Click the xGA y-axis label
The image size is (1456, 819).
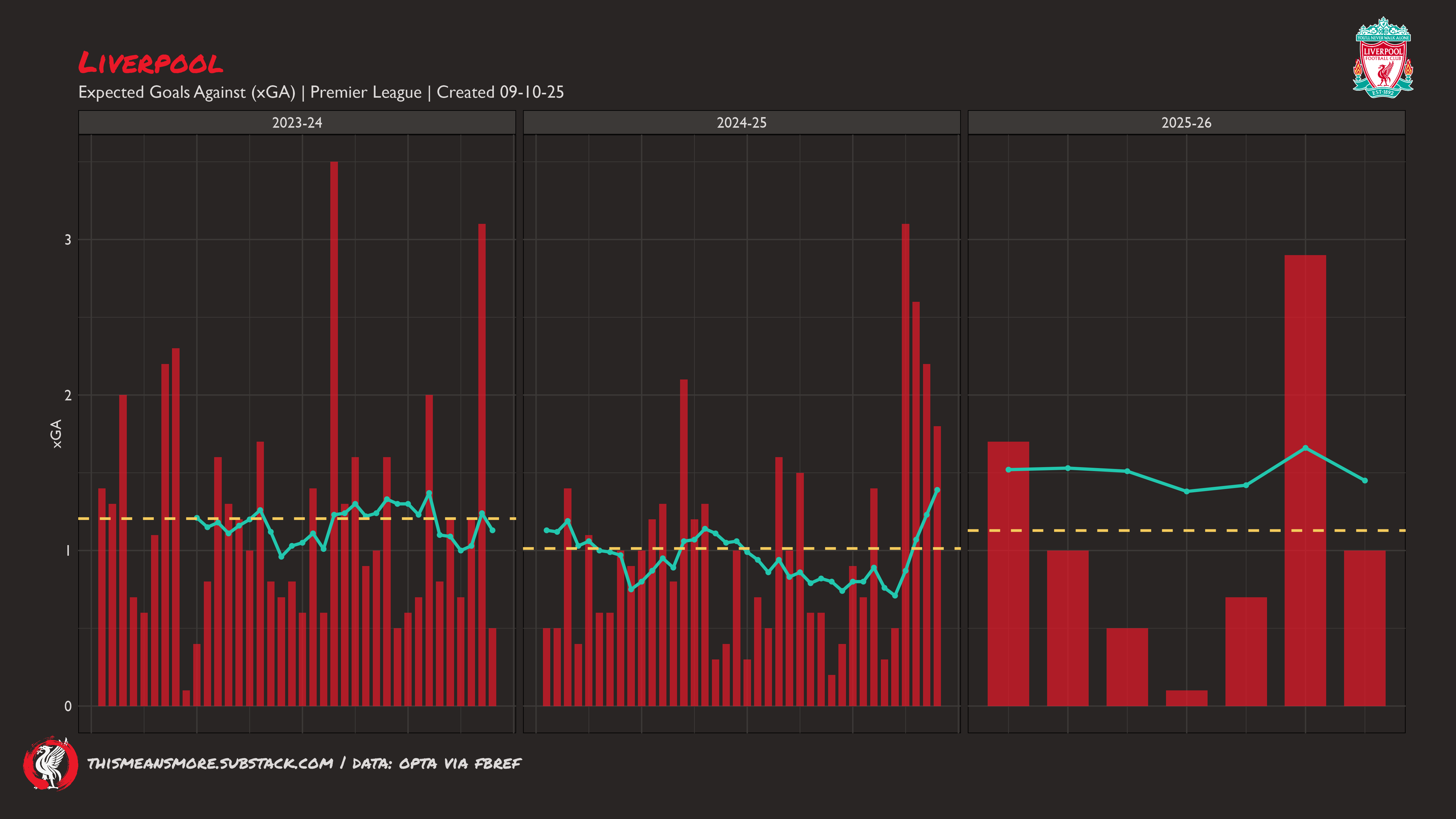pos(56,434)
